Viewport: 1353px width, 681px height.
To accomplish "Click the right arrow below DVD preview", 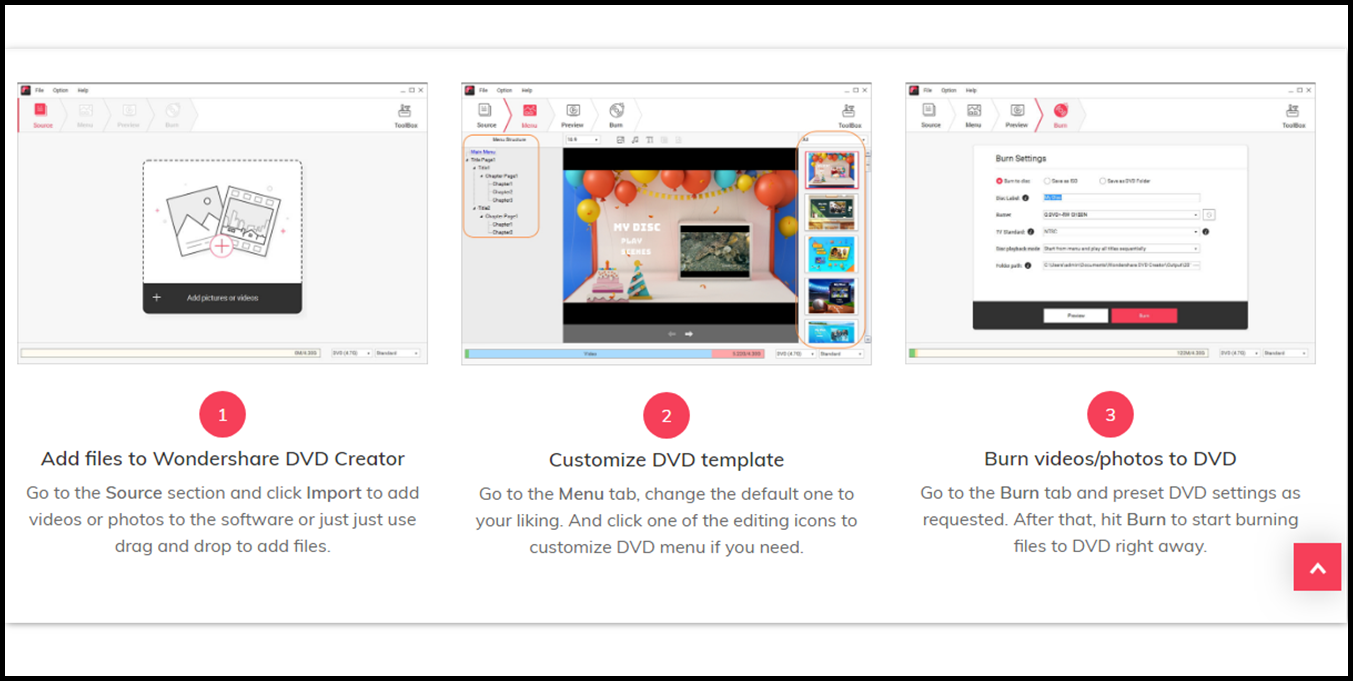I will point(689,334).
